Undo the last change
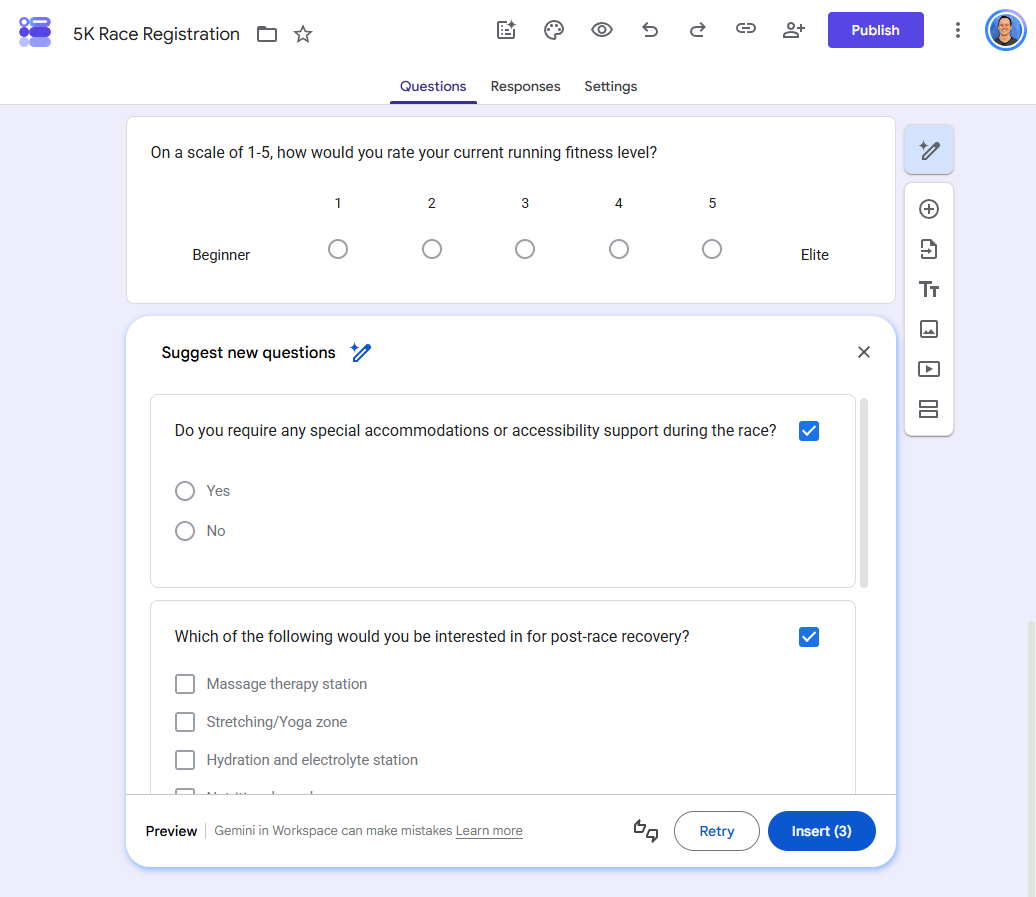 point(649,30)
